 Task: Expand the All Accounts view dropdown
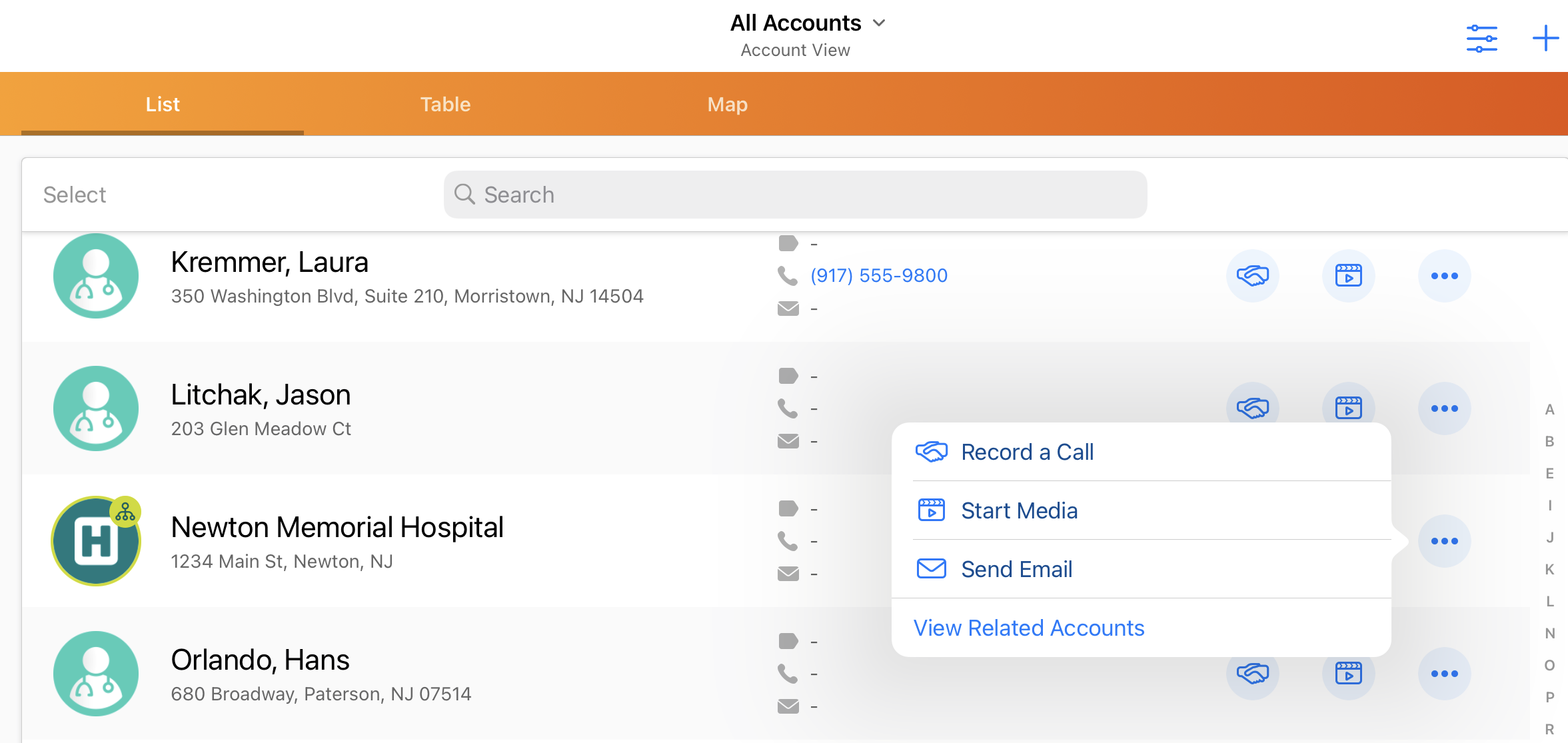click(x=808, y=23)
